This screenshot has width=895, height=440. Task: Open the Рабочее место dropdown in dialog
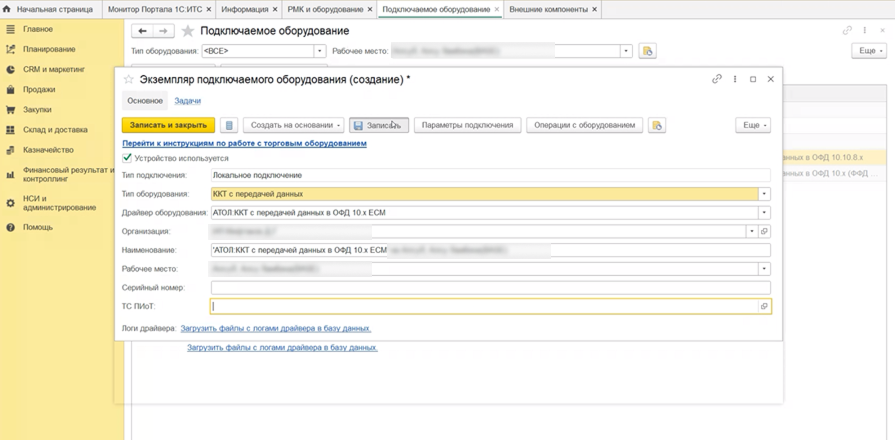click(764, 269)
